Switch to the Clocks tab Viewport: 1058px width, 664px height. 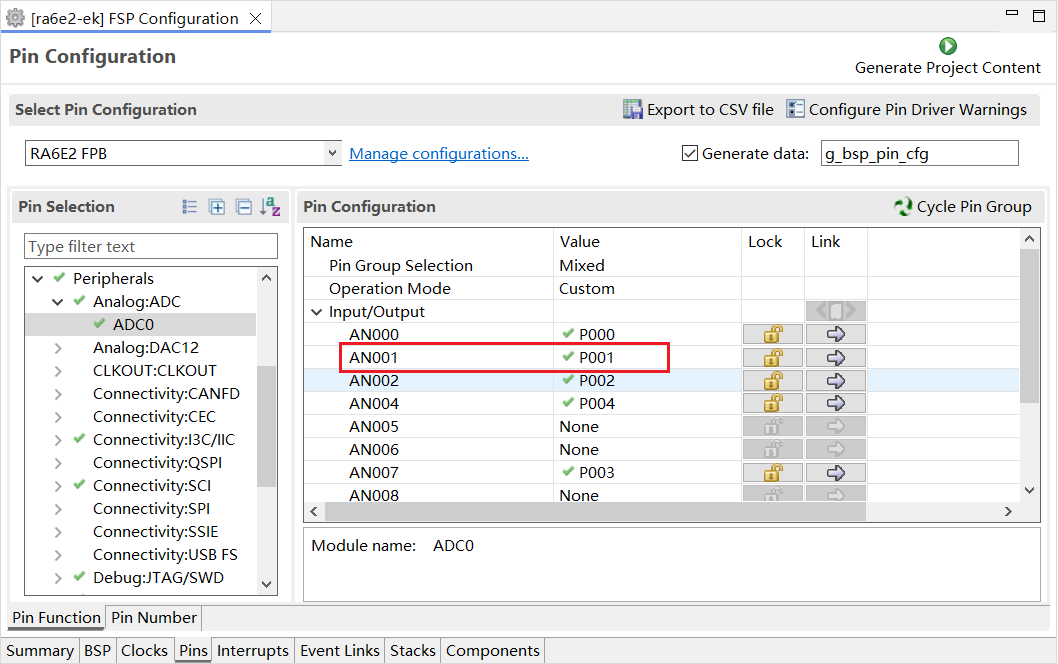pos(144,651)
